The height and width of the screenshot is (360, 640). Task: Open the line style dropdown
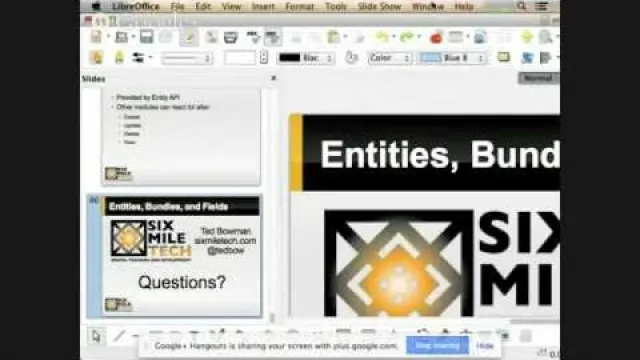(186, 58)
